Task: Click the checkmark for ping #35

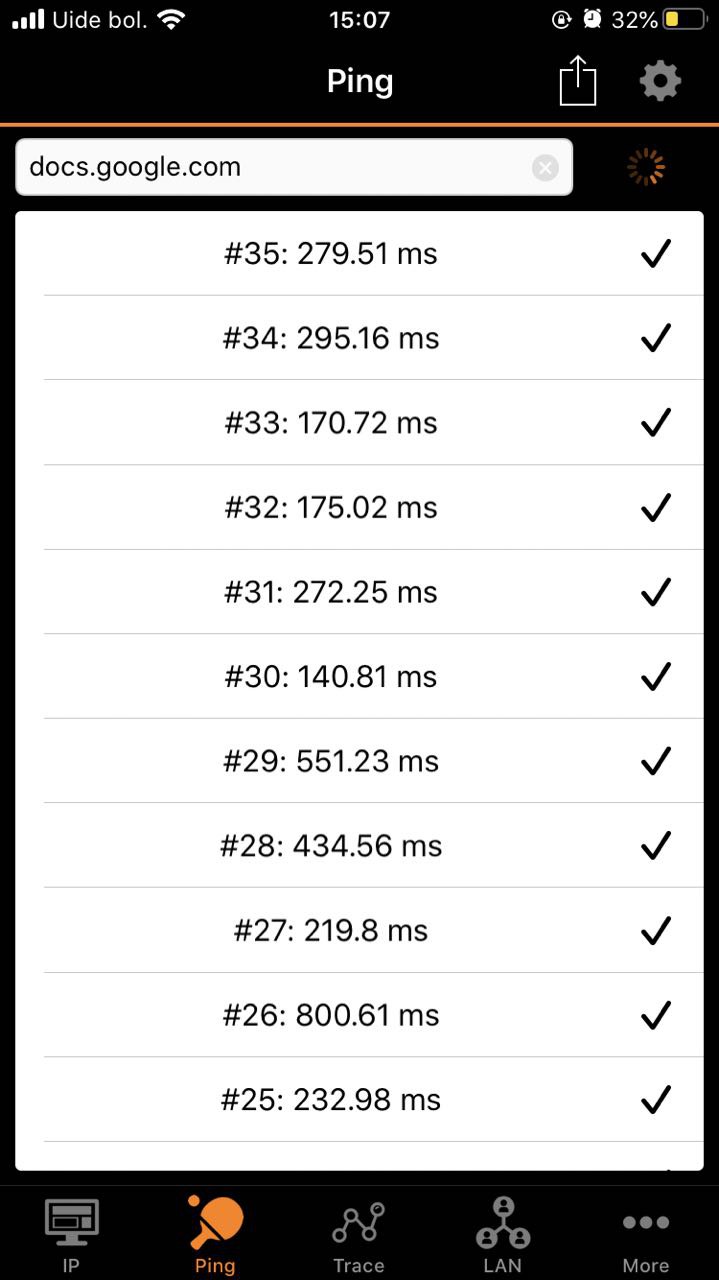Action: click(655, 254)
